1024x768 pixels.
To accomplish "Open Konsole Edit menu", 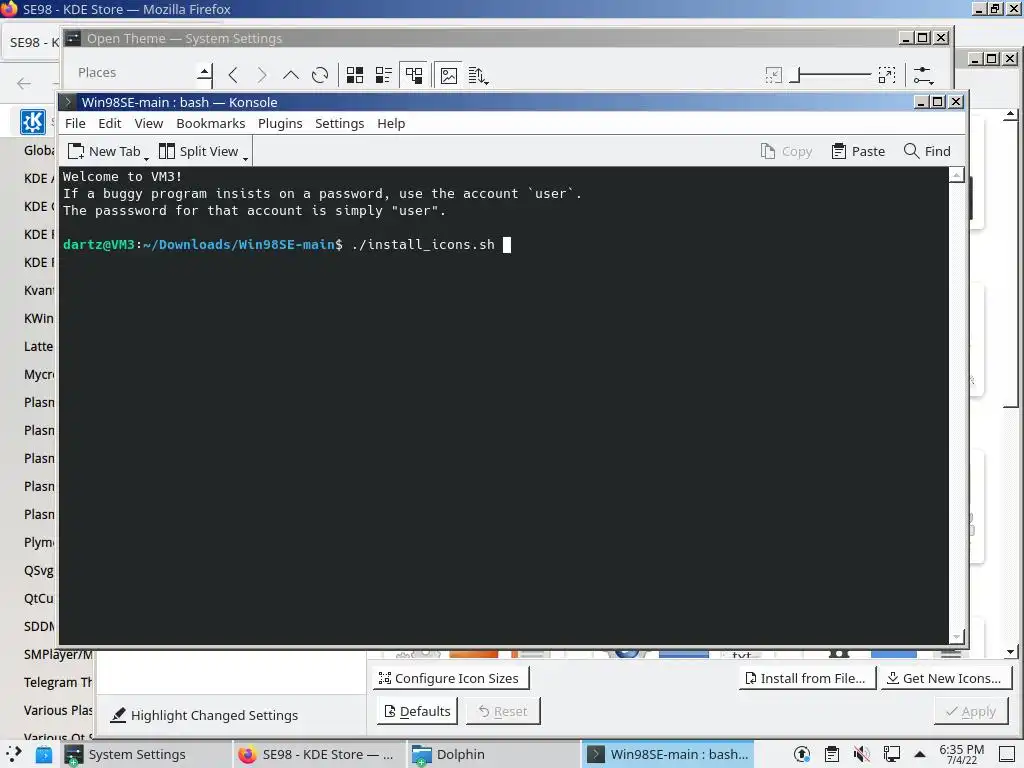I will click(x=110, y=123).
